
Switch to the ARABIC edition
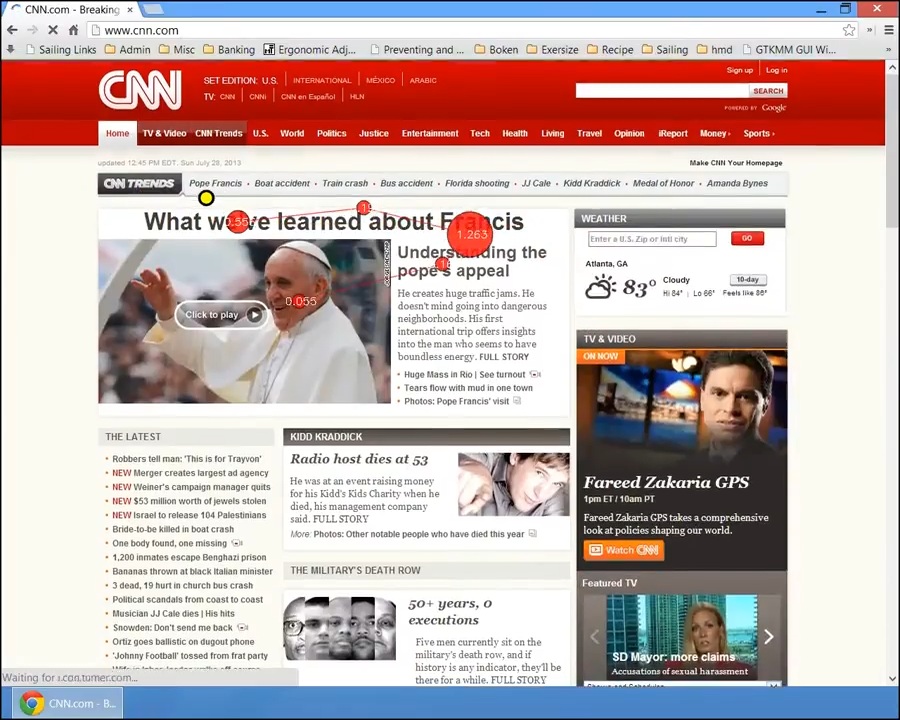423,80
